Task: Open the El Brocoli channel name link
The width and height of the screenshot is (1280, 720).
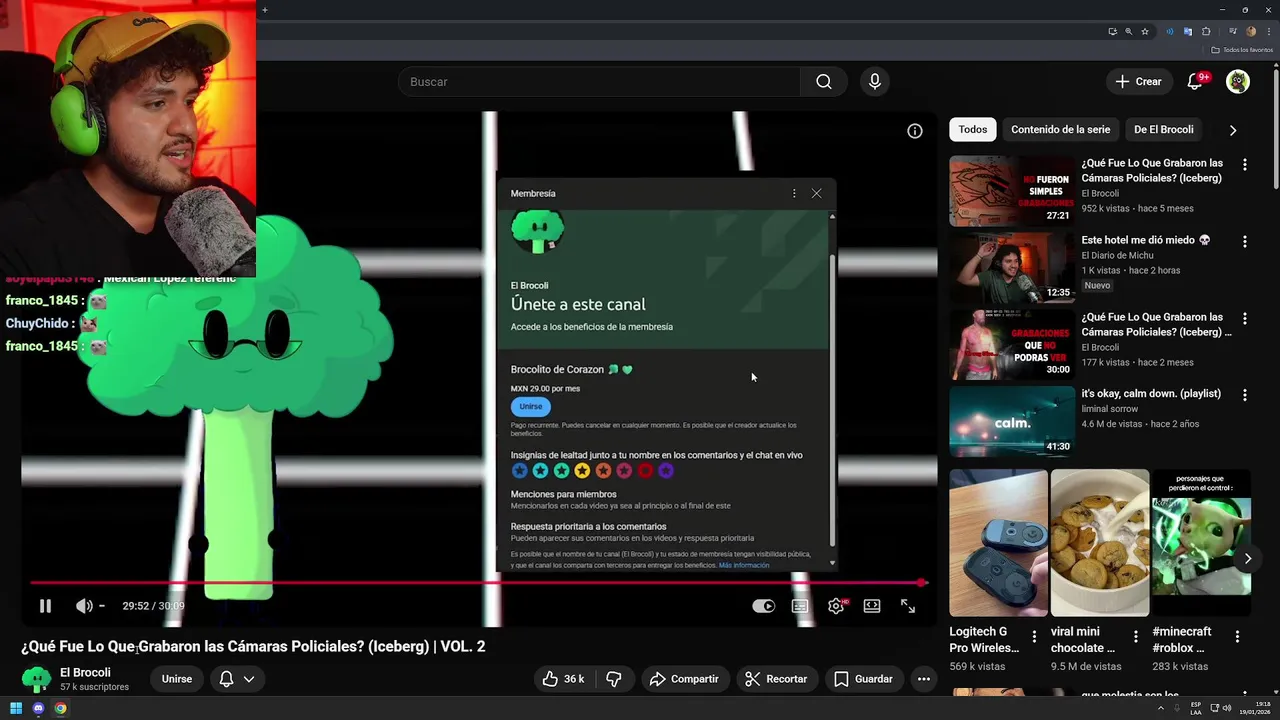Action: pyautogui.click(x=85, y=673)
